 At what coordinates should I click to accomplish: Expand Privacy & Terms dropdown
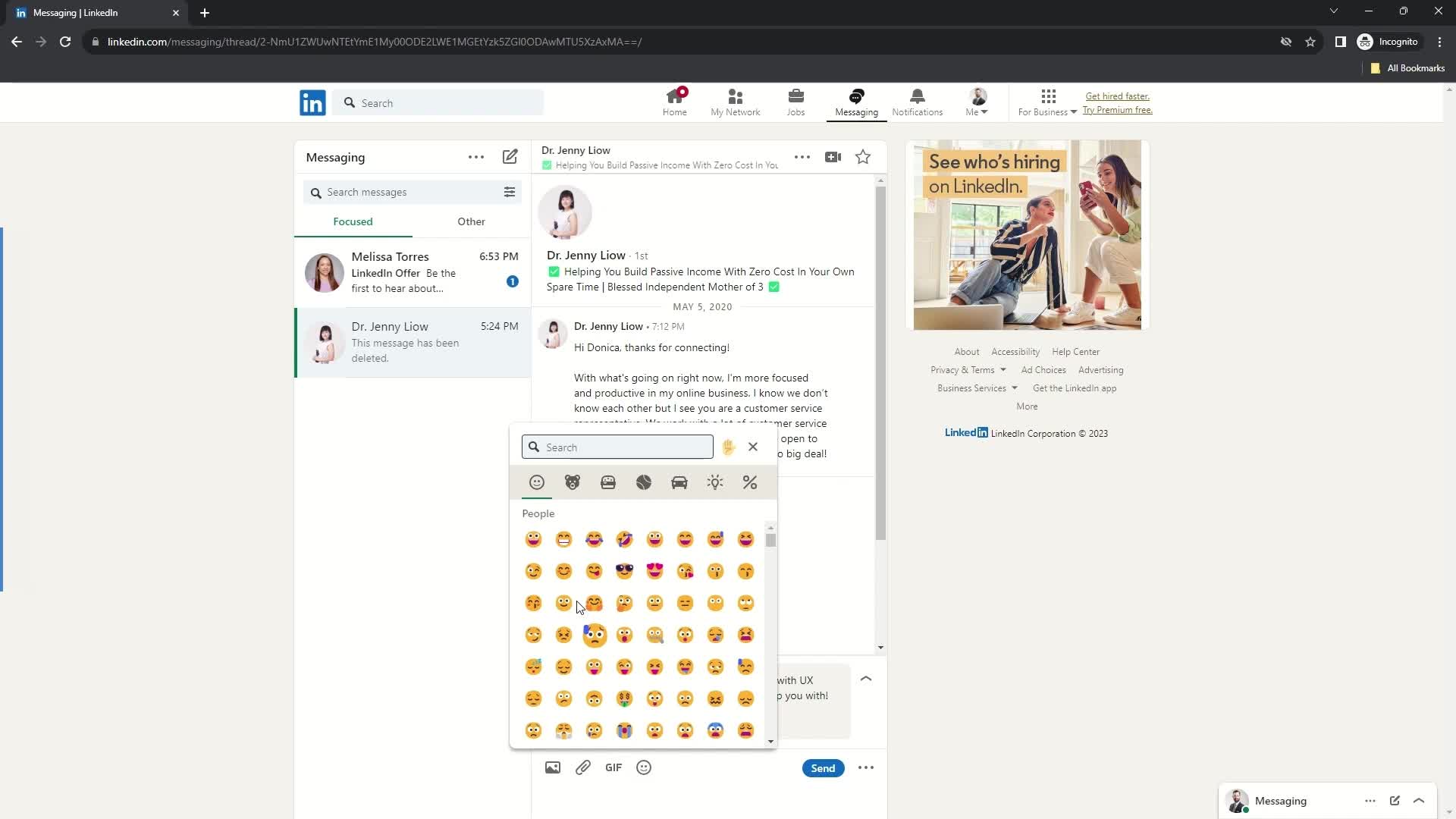click(x=968, y=370)
